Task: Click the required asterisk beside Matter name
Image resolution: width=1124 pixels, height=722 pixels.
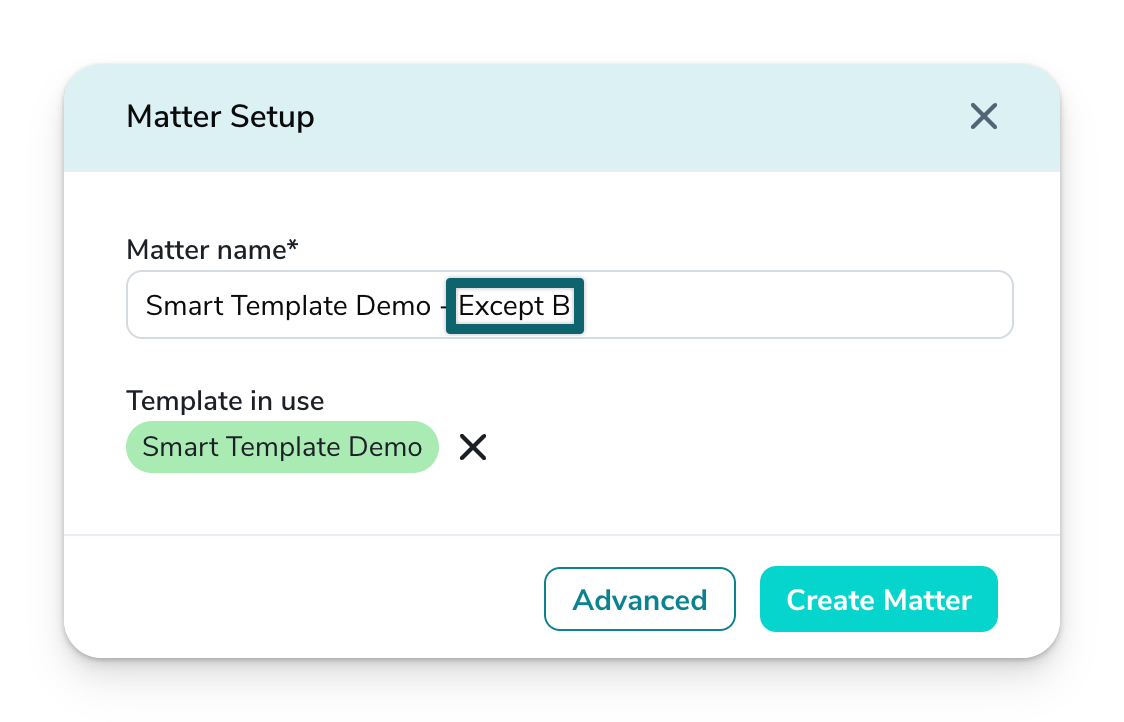Action: click(293, 247)
